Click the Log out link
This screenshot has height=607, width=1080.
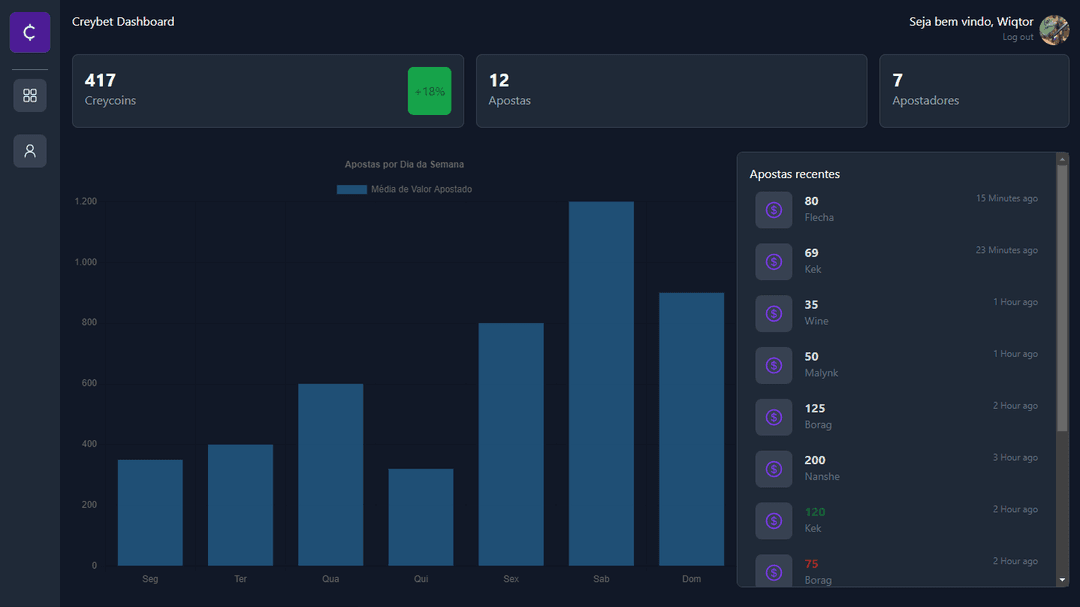tap(1017, 36)
